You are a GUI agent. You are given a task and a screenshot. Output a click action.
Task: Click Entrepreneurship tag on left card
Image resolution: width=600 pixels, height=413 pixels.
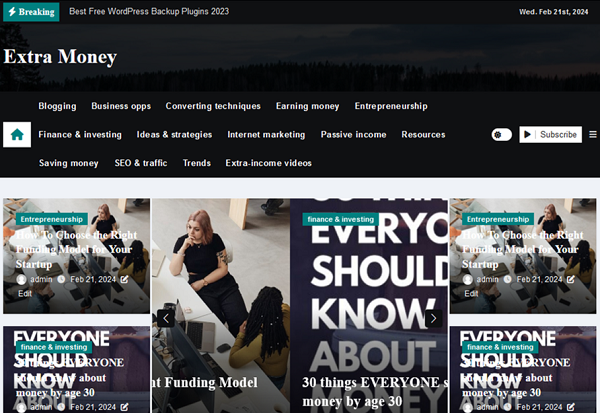(52, 219)
